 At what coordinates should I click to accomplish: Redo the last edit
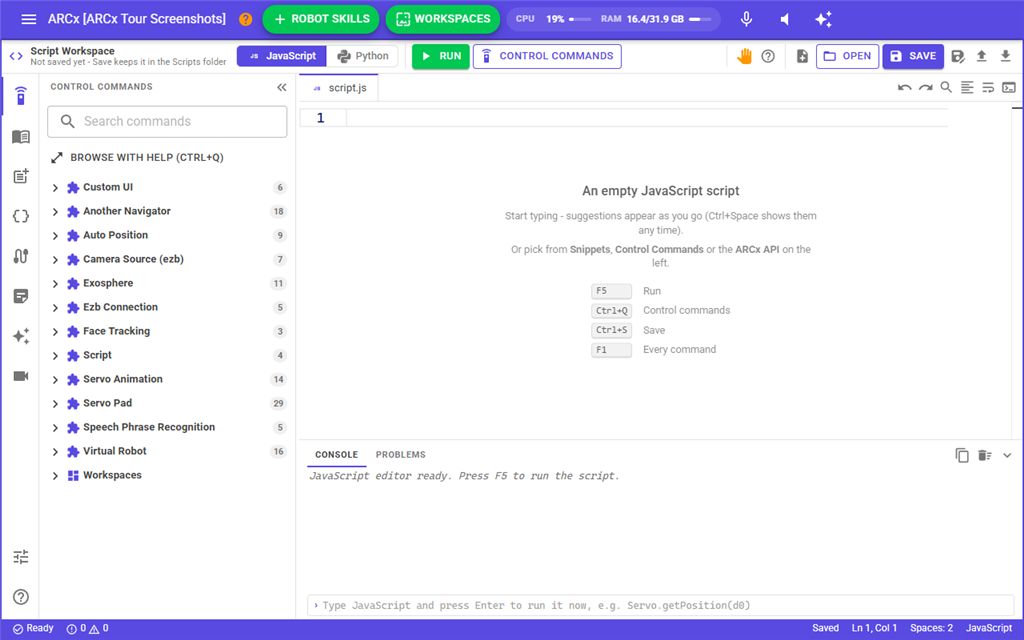coord(925,88)
